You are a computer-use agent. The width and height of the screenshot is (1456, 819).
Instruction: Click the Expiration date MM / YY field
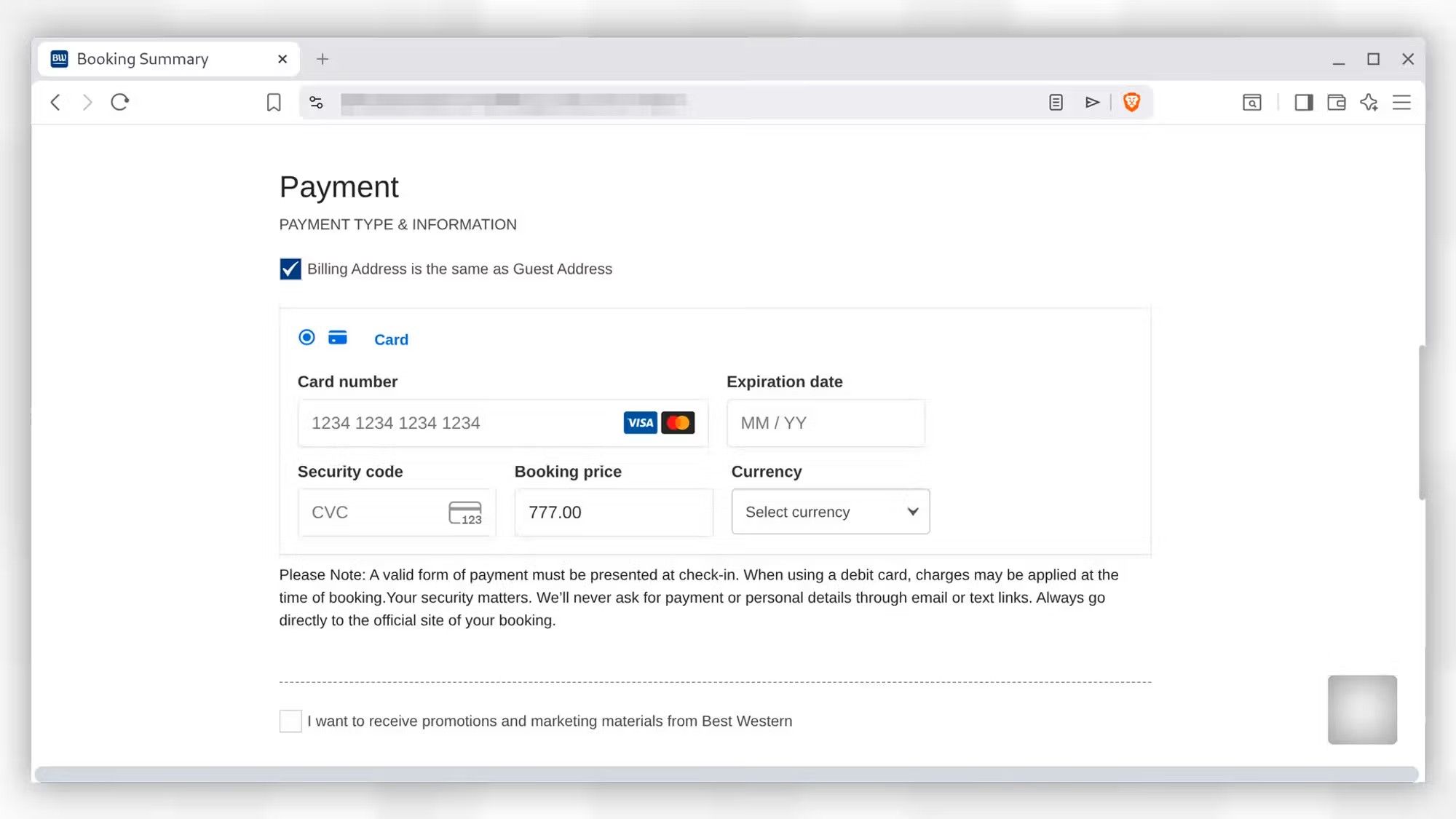click(x=826, y=423)
